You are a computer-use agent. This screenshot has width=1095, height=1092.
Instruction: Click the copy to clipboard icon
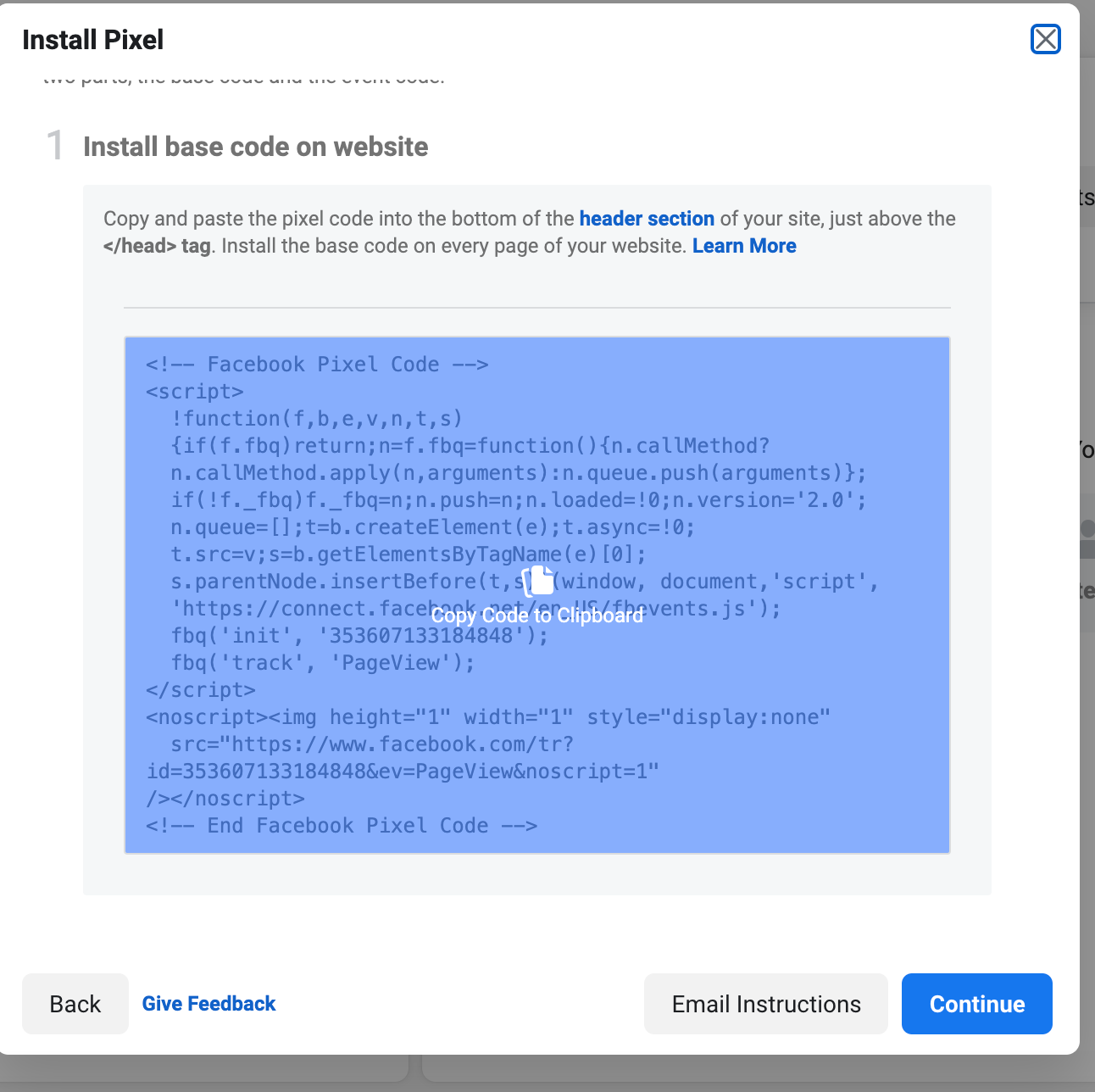pos(537,581)
